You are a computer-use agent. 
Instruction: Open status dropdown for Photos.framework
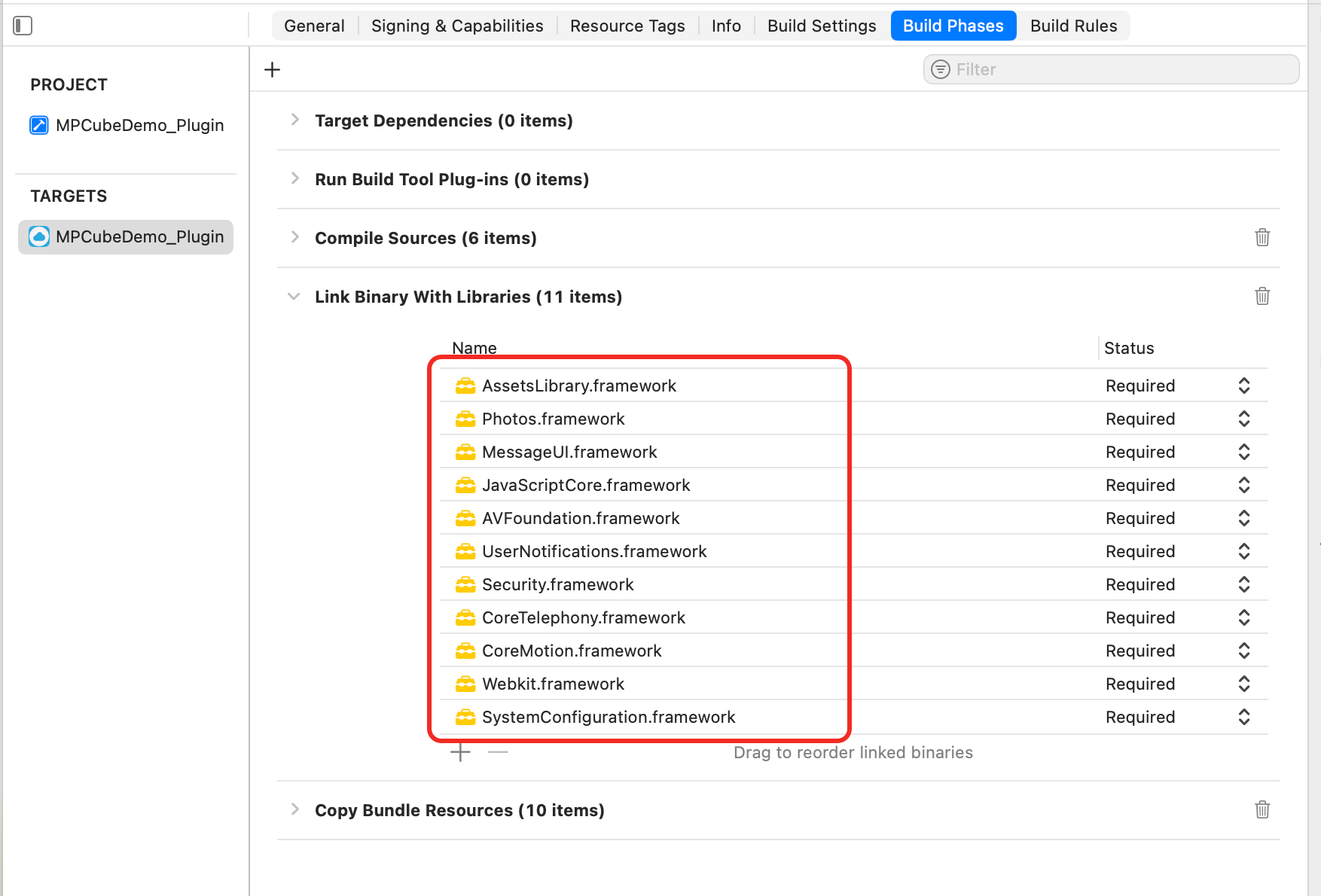pyautogui.click(x=1244, y=419)
